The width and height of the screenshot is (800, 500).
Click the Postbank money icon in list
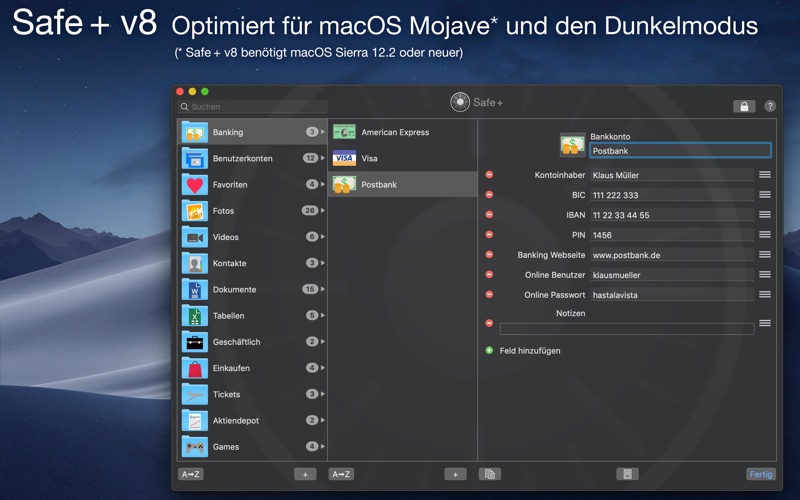coord(344,185)
